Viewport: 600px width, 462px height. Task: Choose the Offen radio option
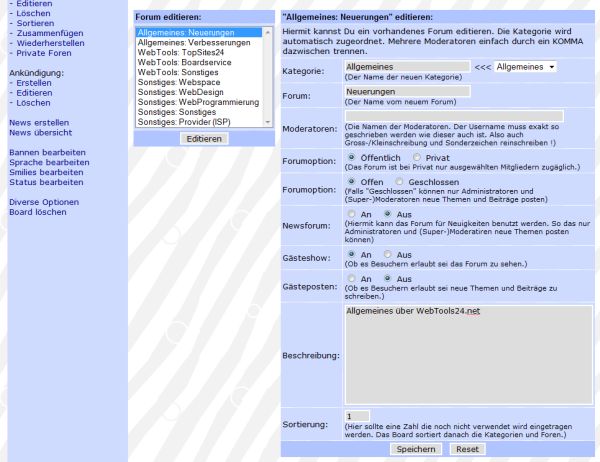(x=351, y=181)
